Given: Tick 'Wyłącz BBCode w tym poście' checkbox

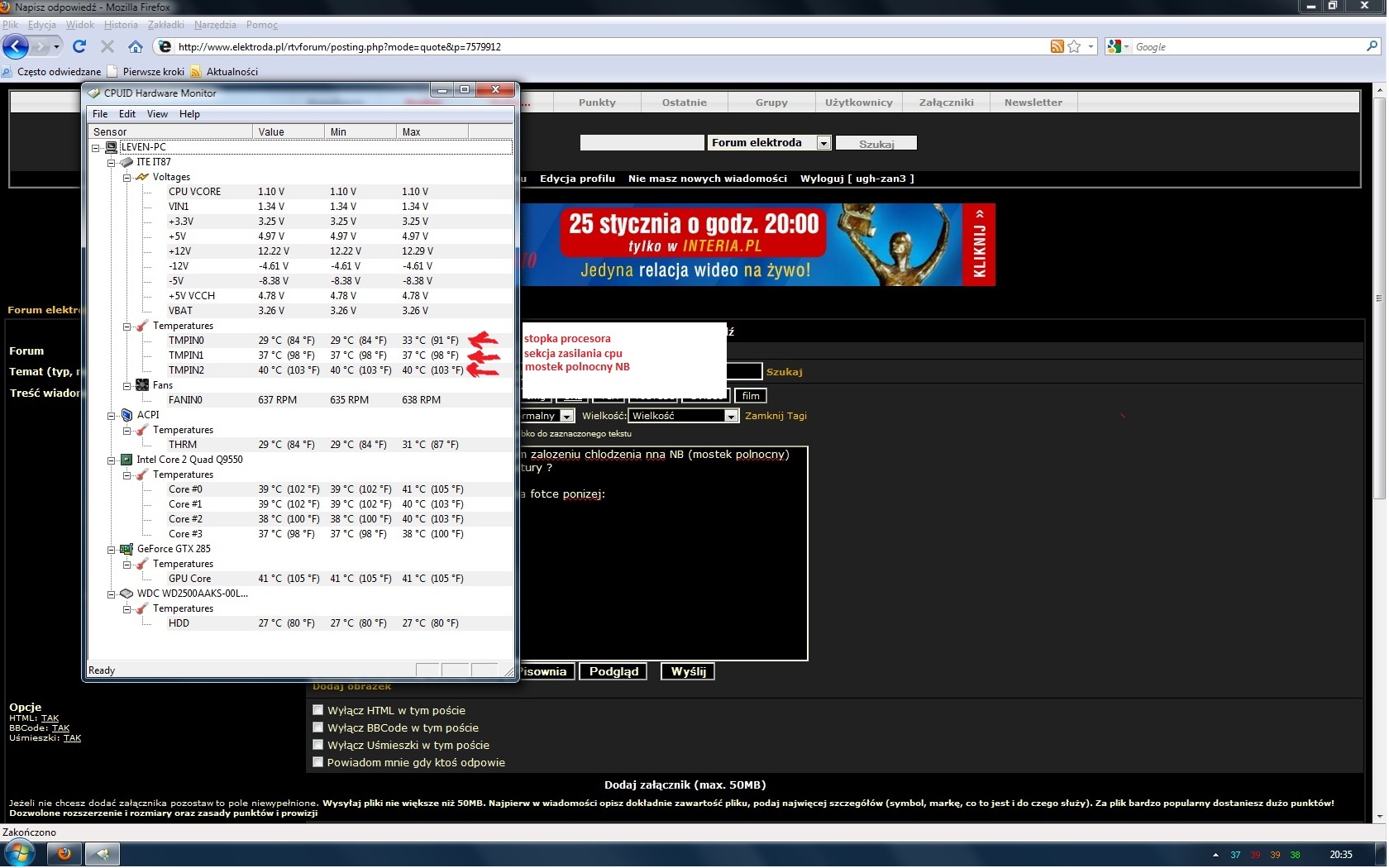Looking at the screenshot, I should click(x=317, y=727).
